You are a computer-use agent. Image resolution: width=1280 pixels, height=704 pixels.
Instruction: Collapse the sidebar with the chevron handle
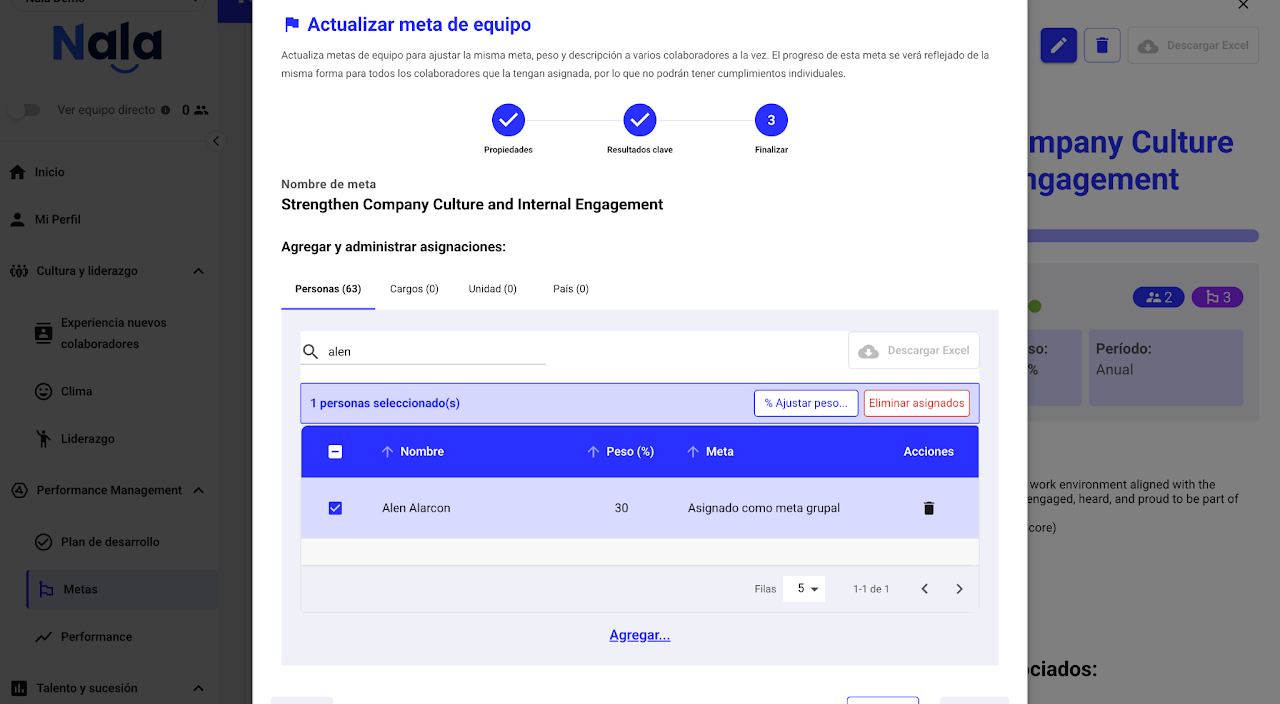[x=216, y=142]
